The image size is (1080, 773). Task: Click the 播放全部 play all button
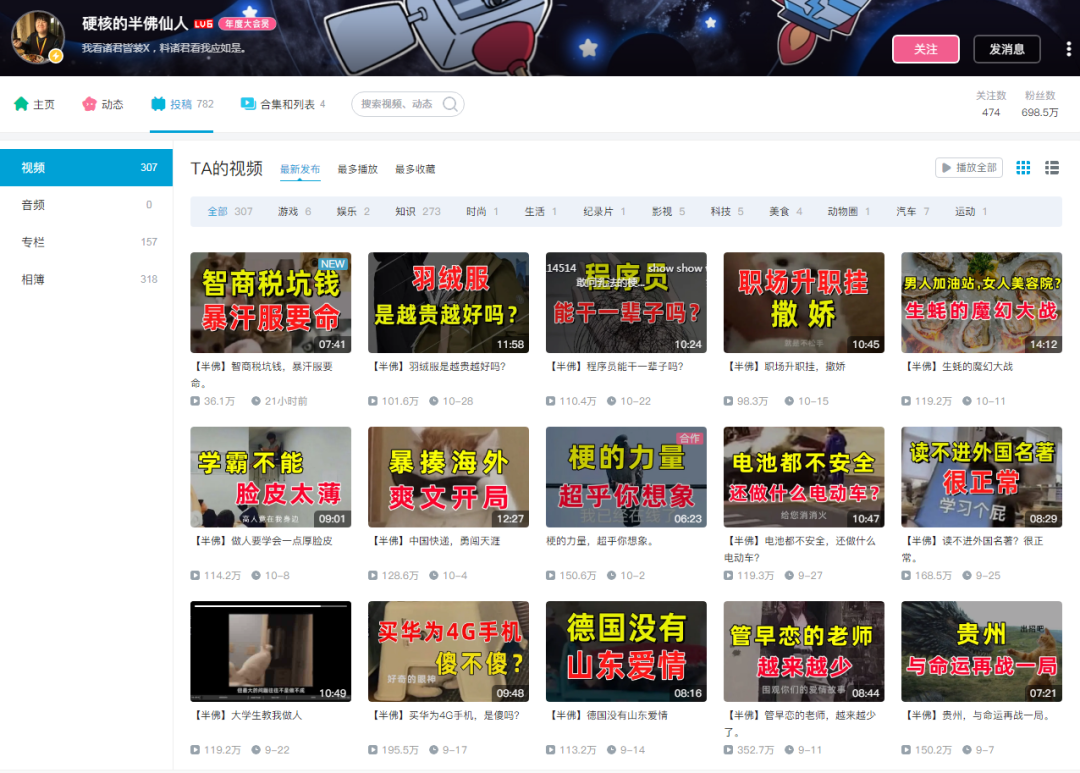(969, 167)
